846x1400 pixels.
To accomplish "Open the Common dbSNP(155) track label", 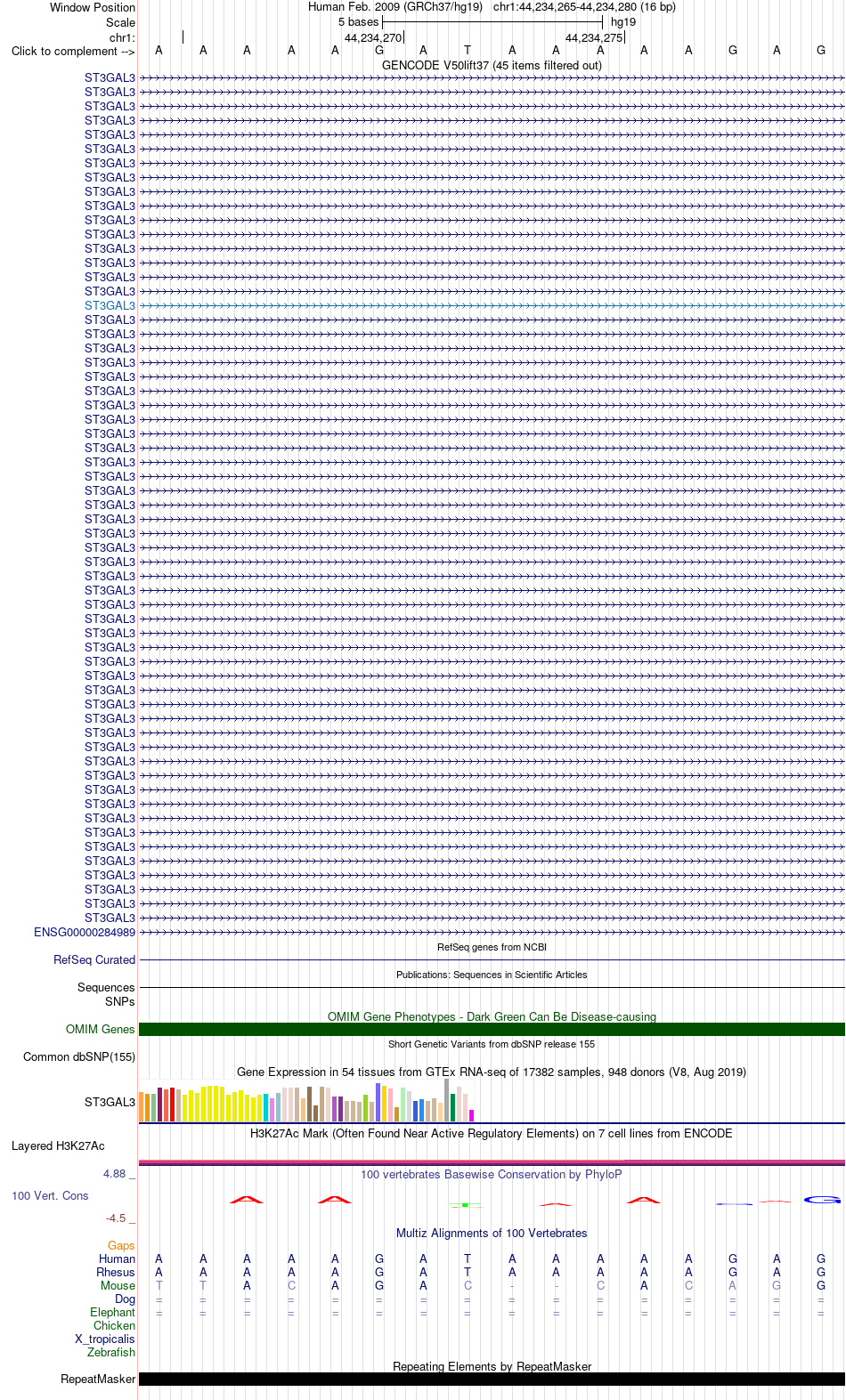I will [x=79, y=1056].
